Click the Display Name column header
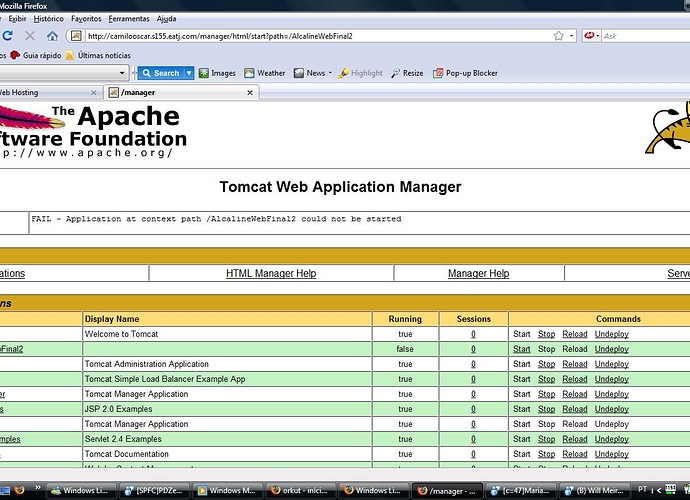Screen dimensions: 690x500 (x=227, y=319)
